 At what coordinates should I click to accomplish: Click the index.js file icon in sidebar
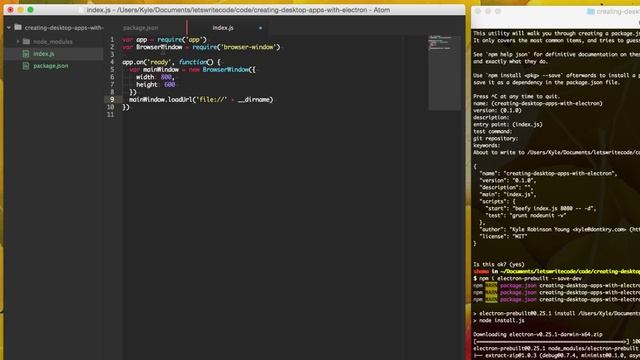click(x=26, y=54)
